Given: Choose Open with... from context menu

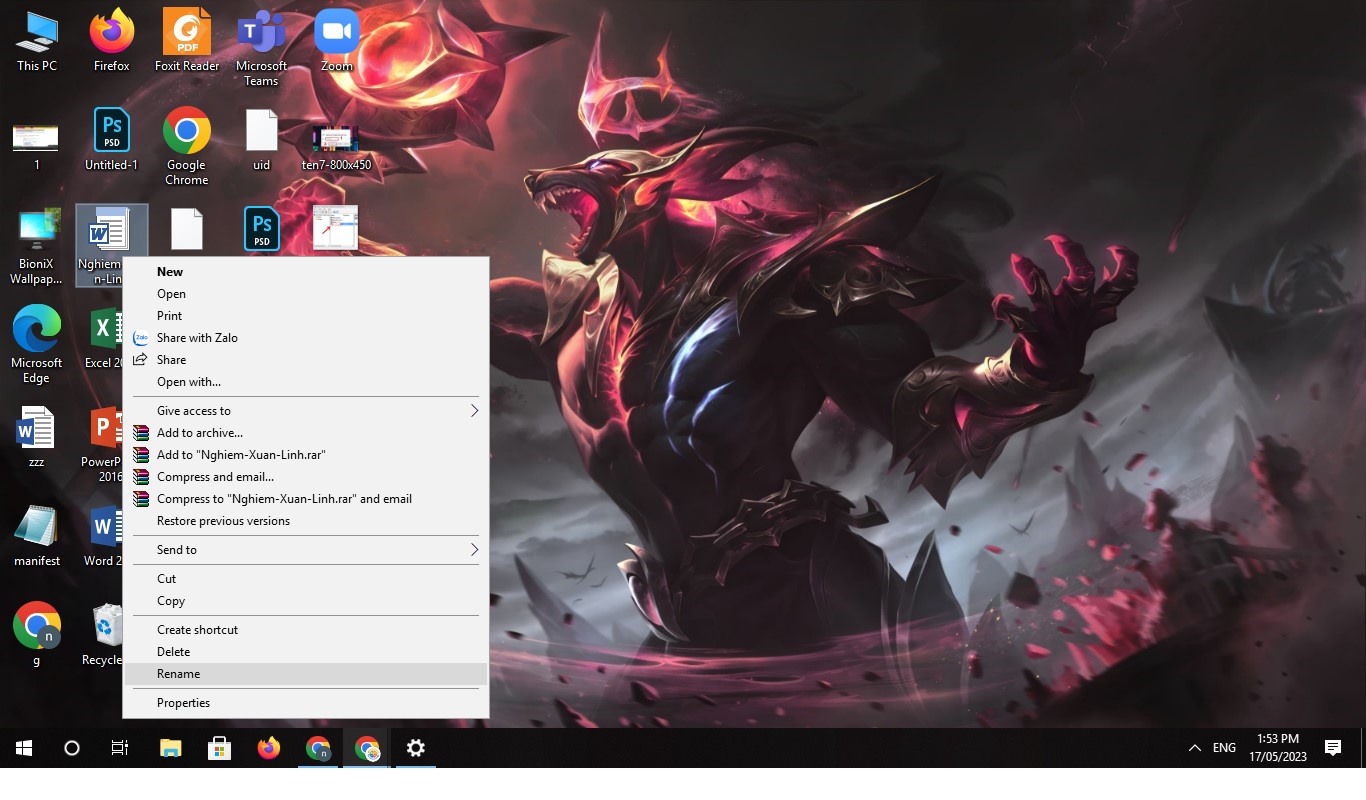Looking at the screenshot, I should pyautogui.click(x=306, y=382).
